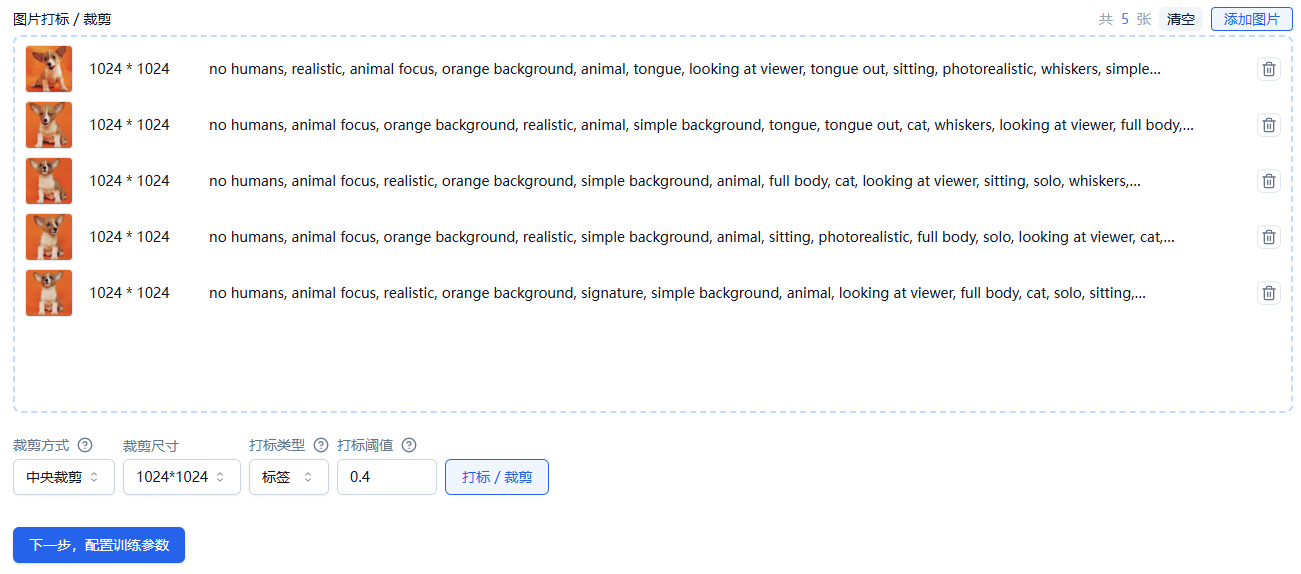Open the 中央裁剪 crop method dropdown
The image size is (1301, 574).
64,477
